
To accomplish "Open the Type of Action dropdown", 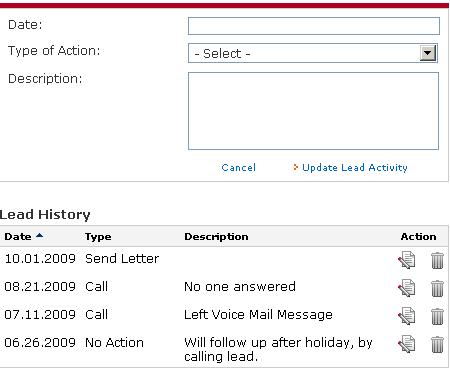I will pos(313,53).
